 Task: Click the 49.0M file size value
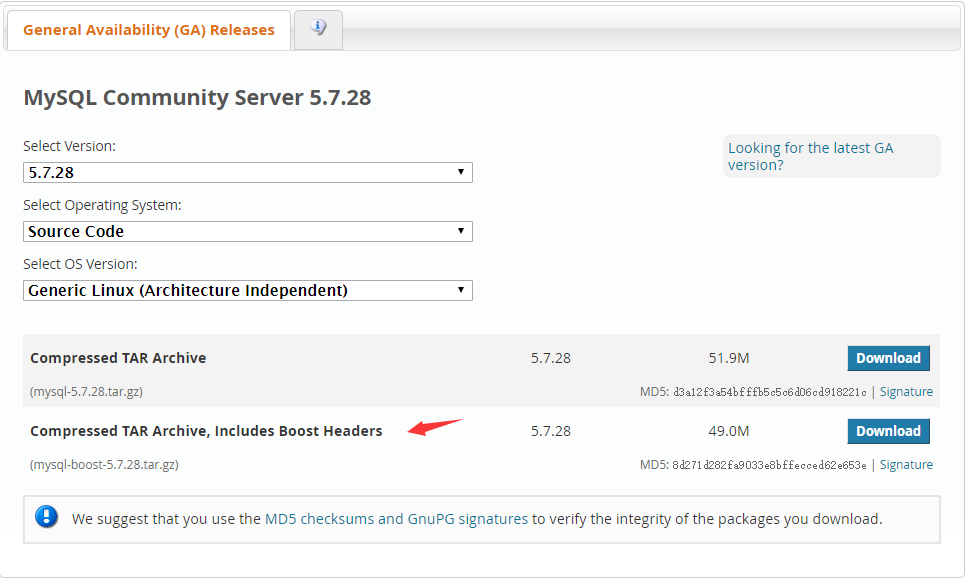click(x=729, y=431)
